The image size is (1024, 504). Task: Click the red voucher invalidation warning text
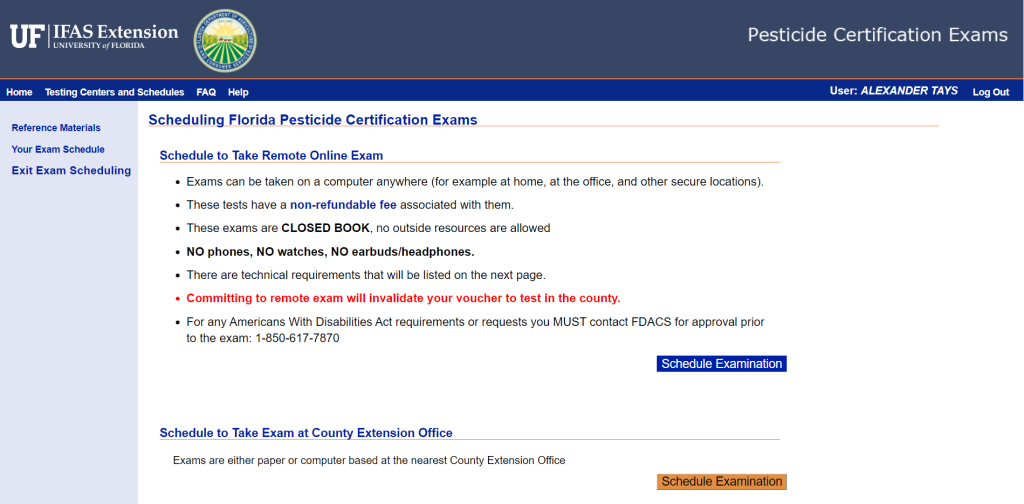pos(403,298)
